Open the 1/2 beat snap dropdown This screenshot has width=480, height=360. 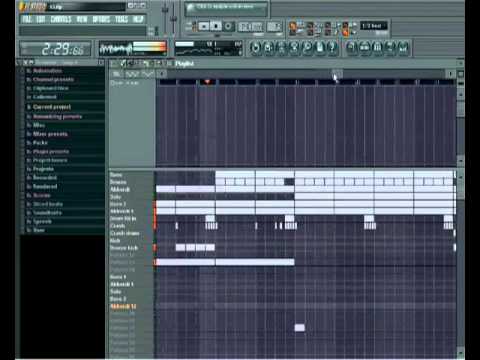374,26
